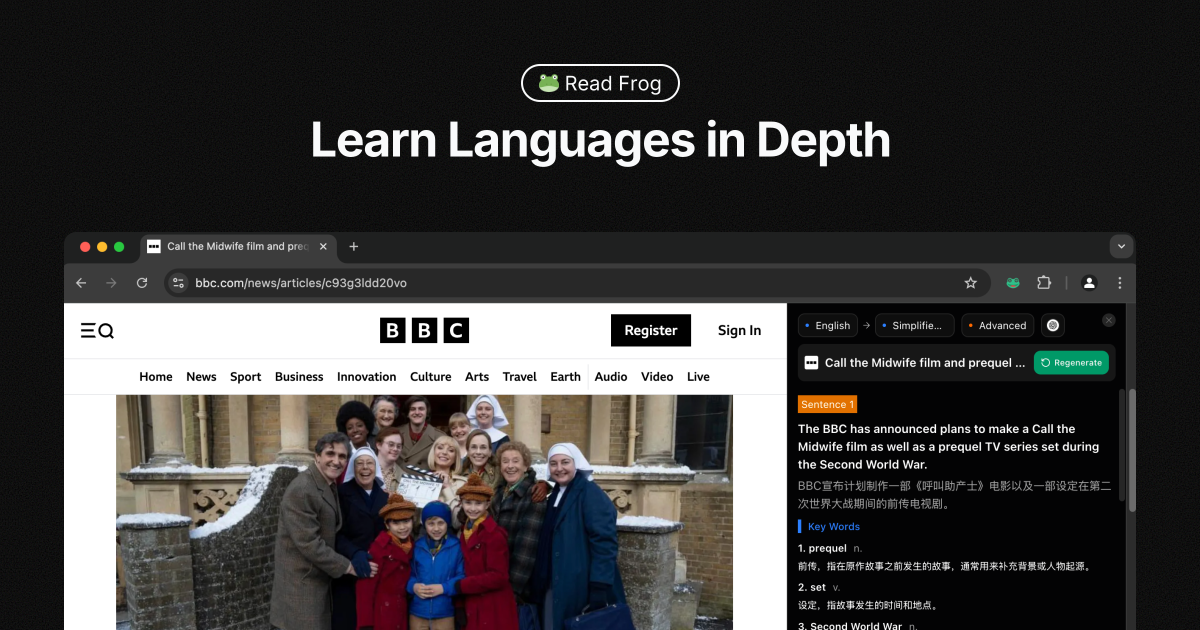Click the key word 'prequel'
The image size is (1200, 630).
(827, 548)
